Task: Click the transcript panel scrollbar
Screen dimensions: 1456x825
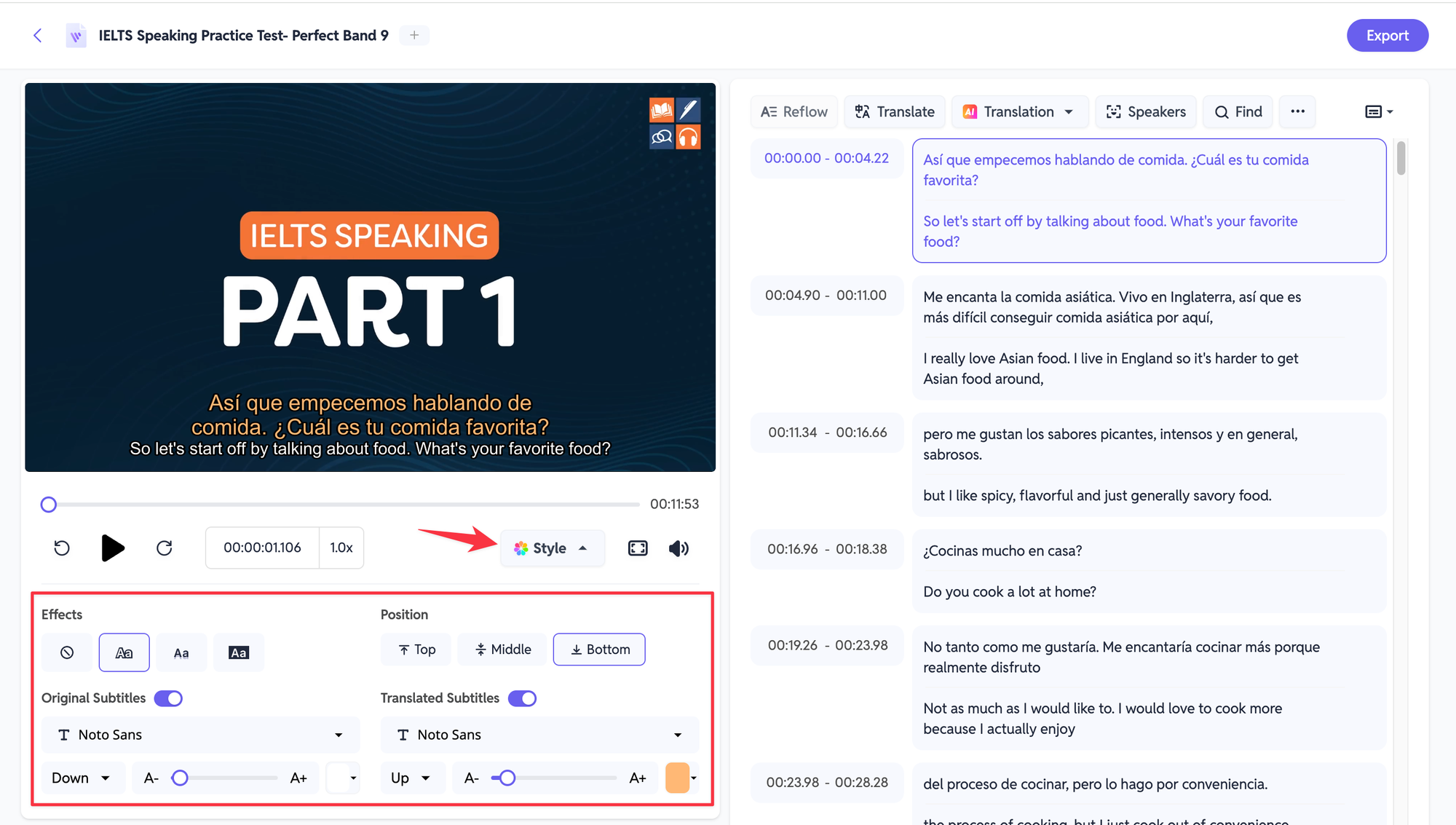Action: (1401, 158)
